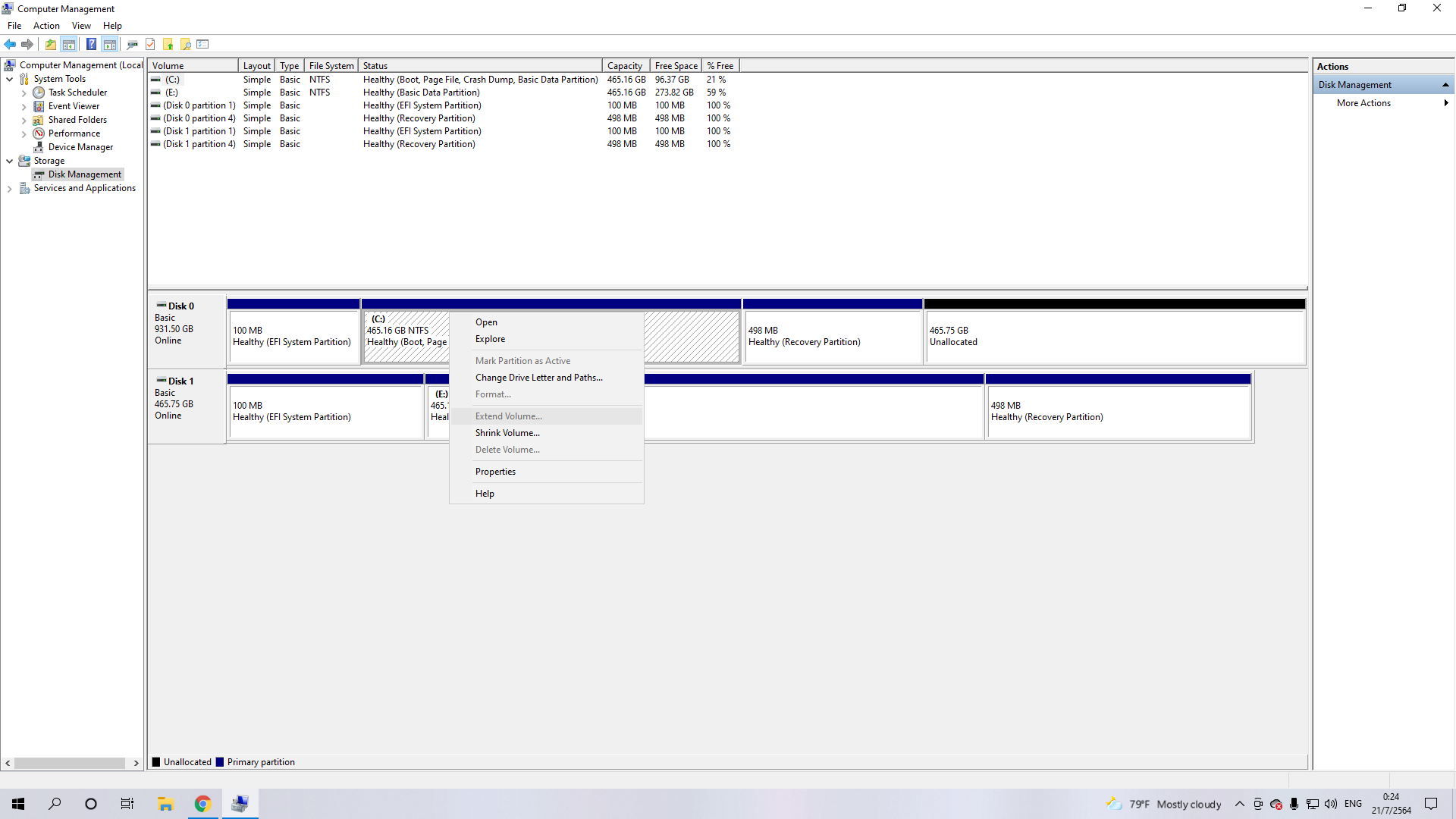Select Disk 1 498 MB Recovery Partition block
1456x819 pixels.
tap(1119, 406)
